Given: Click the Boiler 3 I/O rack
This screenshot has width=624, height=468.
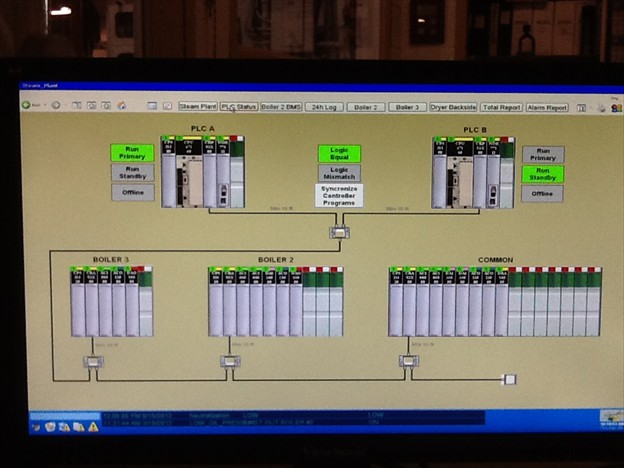Looking at the screenshot, I should 112,302.
